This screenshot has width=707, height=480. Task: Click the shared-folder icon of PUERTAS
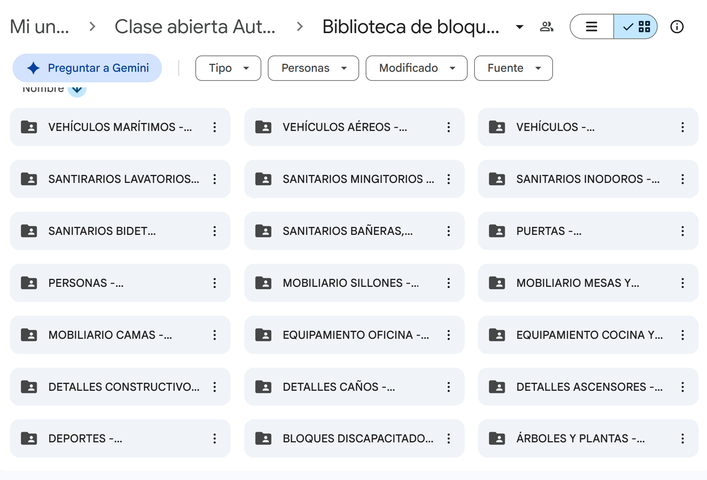pyautogui.click(x=497, y=231)
